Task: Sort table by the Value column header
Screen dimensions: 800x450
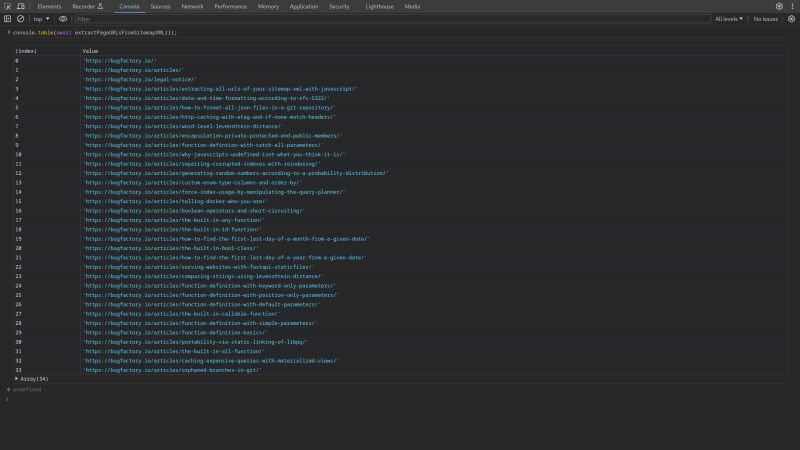Action: [x=433, y=51]
